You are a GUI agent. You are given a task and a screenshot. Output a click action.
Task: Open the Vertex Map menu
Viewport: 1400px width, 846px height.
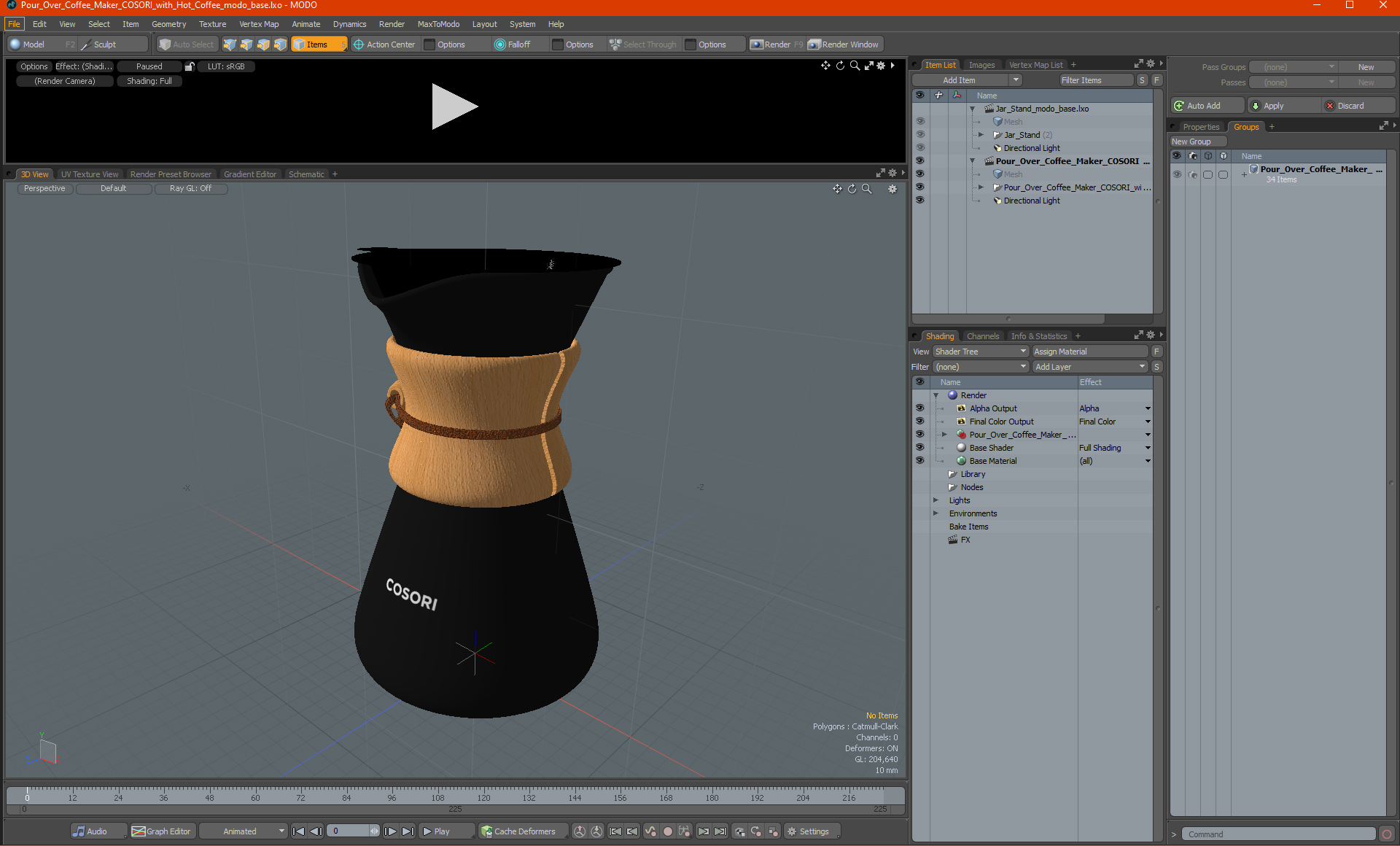[x=259, y=24]
